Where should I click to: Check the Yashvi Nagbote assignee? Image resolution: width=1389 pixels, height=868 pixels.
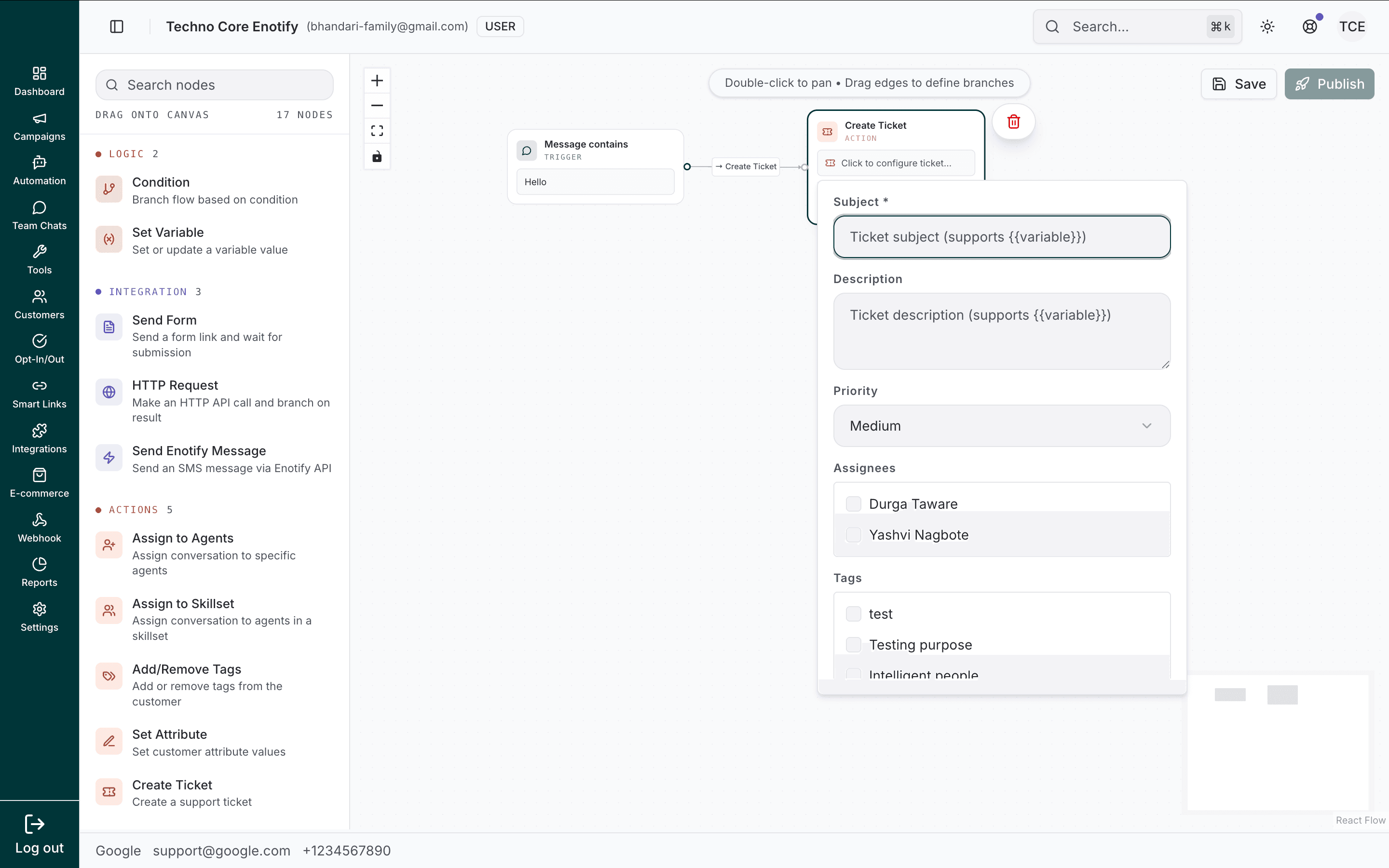pyautogui.click(x=854, y=535)
